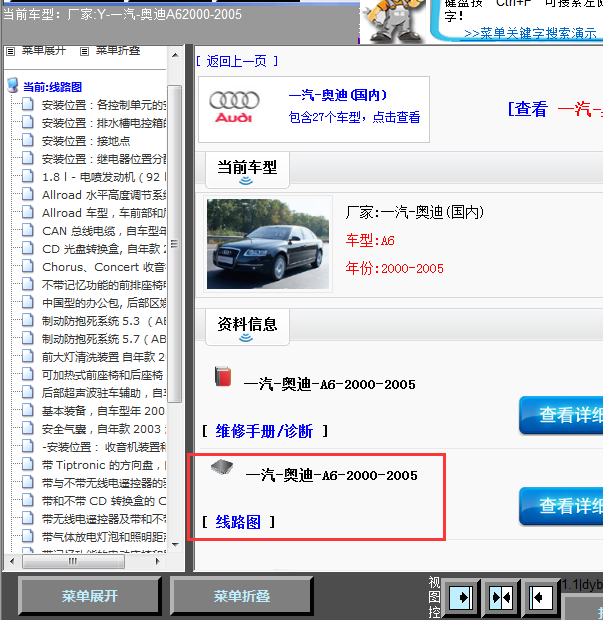
Task: Click document icon beside 中国型的办公包
Action: point(27,301)
